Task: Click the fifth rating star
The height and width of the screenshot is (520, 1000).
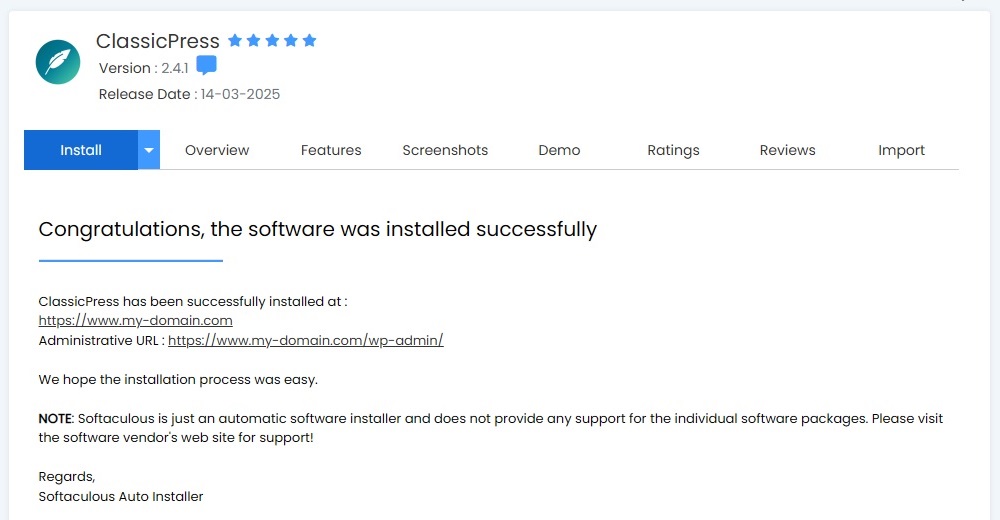Action: [x=309, y=41]
